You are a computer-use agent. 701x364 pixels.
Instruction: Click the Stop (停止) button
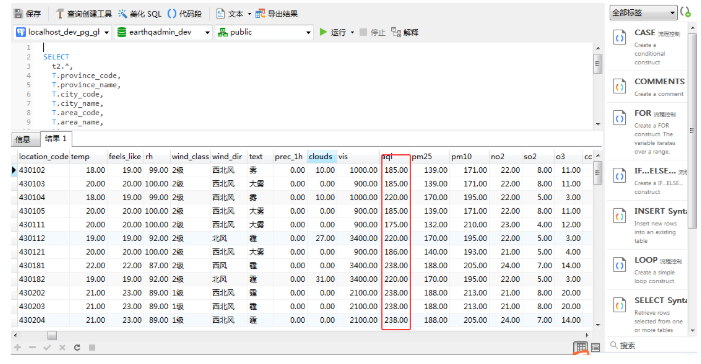click(372, 32)
